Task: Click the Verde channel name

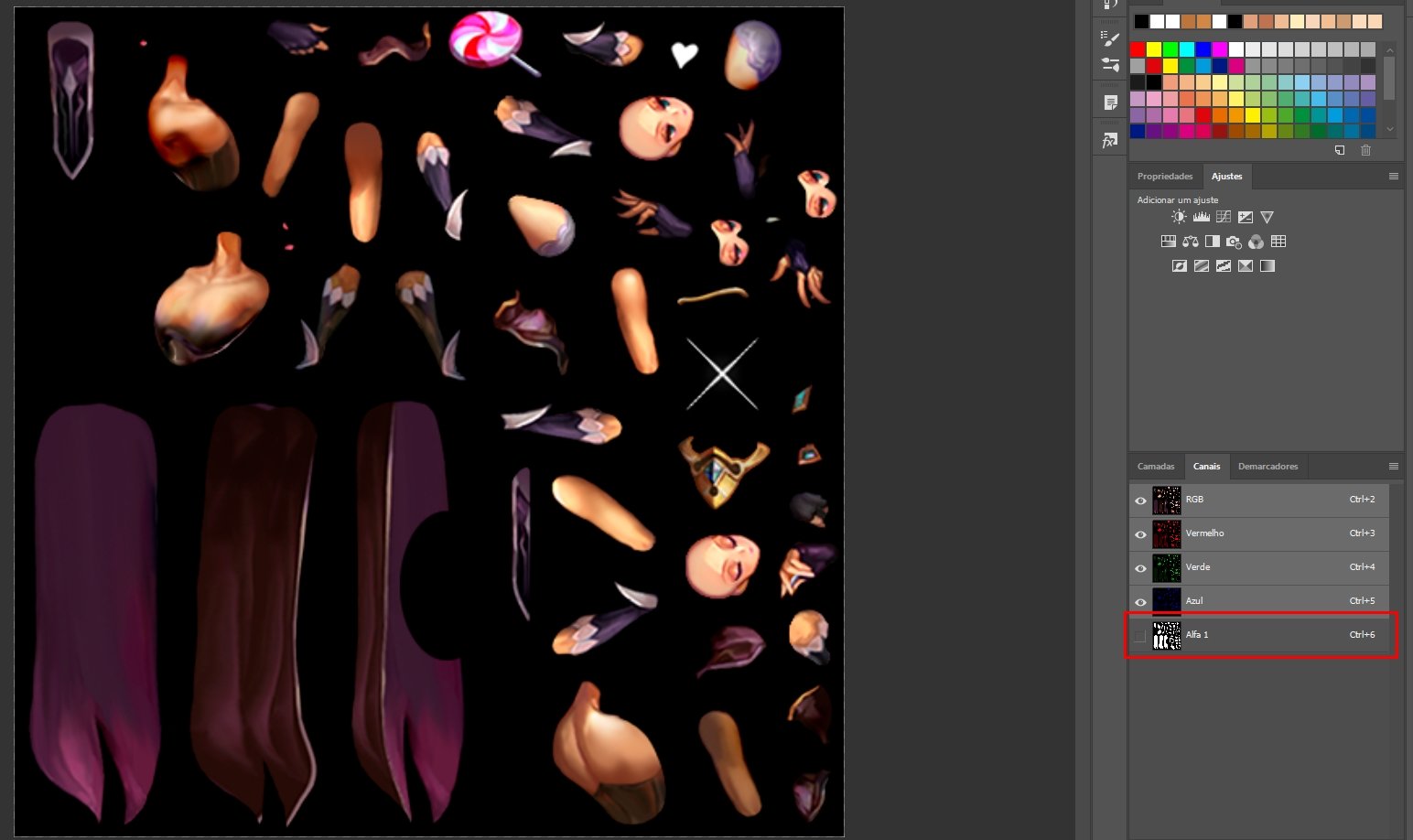Action: [x=1198, y=567]
